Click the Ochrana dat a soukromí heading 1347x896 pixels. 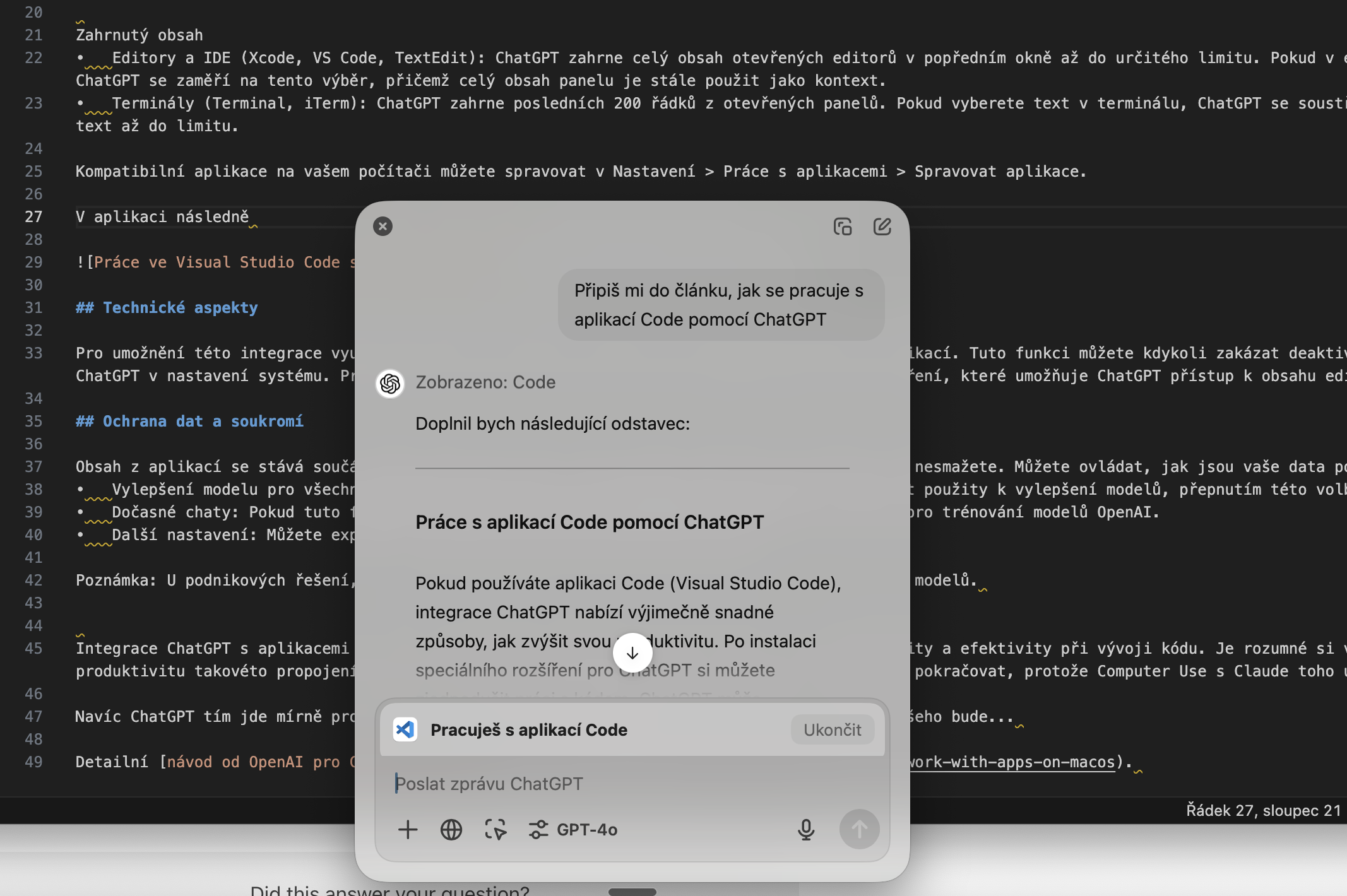[189, 421]
